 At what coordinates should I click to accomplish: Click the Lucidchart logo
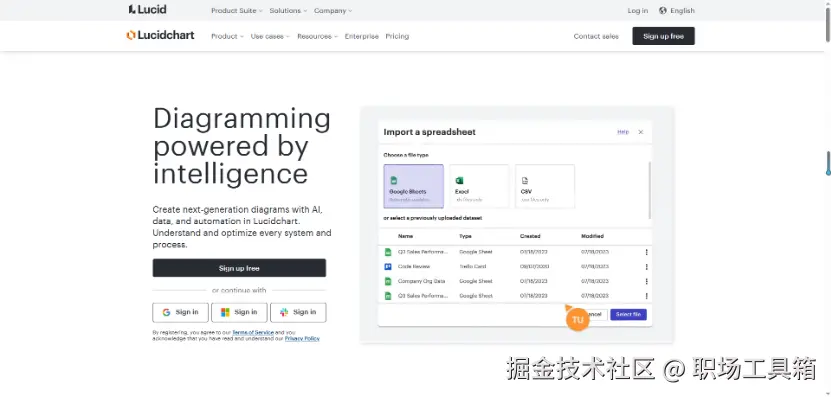click(160, 36)
